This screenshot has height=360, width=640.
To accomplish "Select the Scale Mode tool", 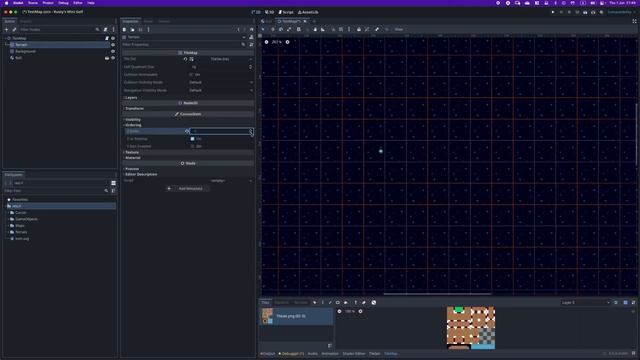I will (289, 29).
